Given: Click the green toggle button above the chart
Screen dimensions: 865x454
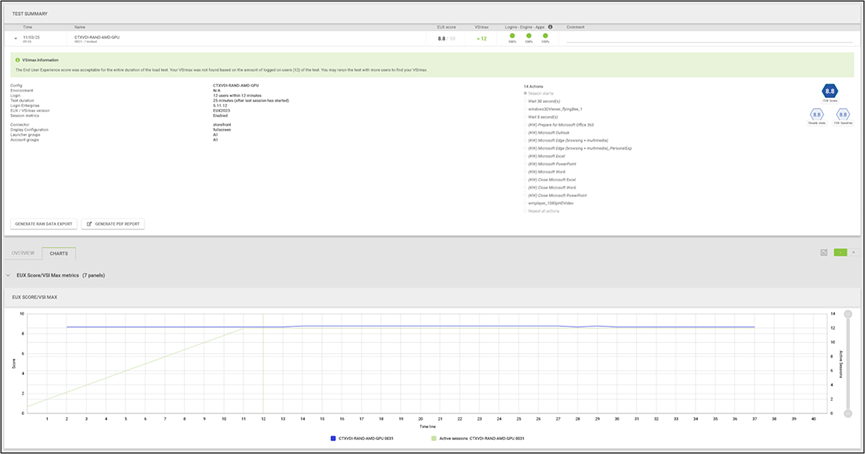Looking at the screenshot, I should pyautogui.click(x=840, y=253).
